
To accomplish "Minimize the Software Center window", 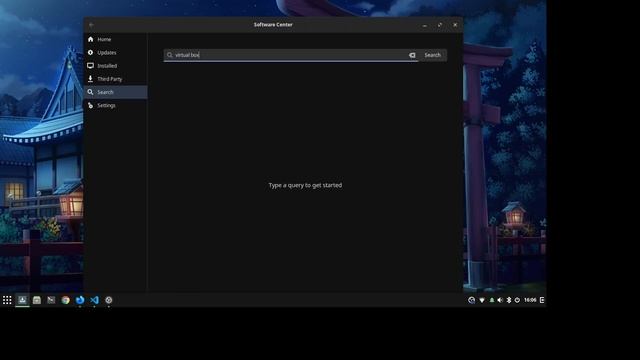I will [x=425, y=25].
